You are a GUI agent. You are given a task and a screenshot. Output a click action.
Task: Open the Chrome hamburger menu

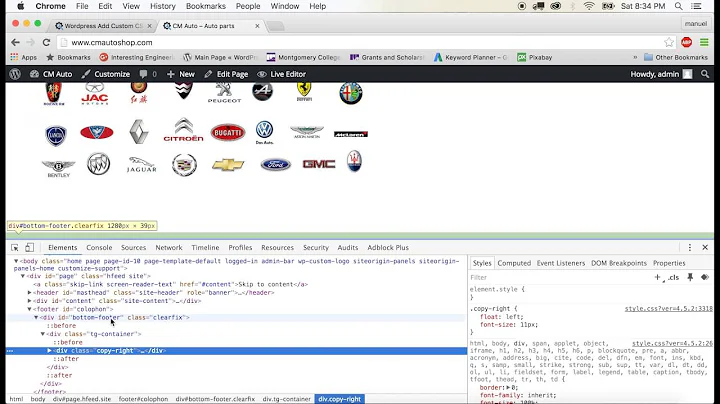click(x=704, y=42)
